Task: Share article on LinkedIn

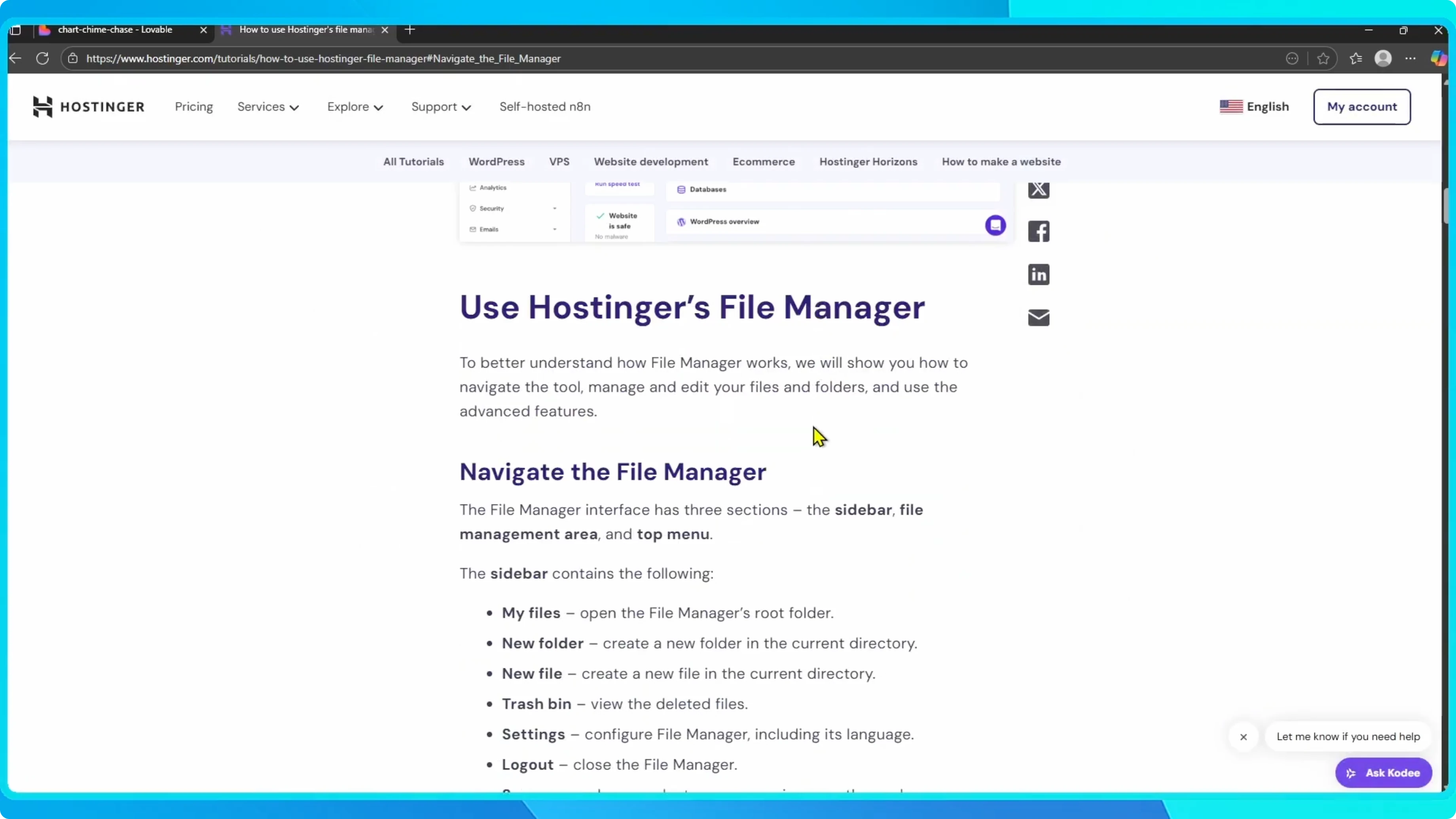Action: point(1038,275)
